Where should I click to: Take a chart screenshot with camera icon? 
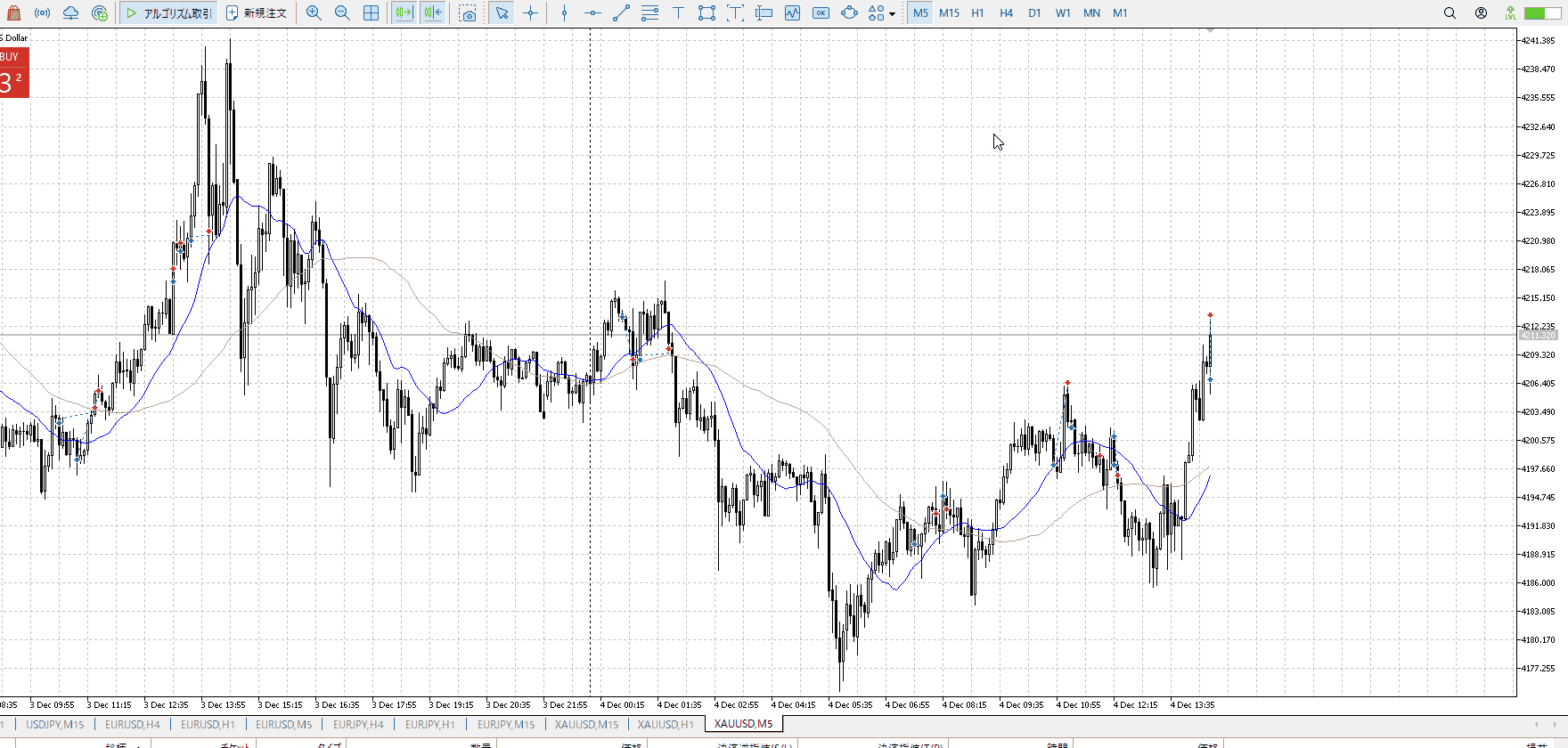pyautogui.click(x=468, y=13)
